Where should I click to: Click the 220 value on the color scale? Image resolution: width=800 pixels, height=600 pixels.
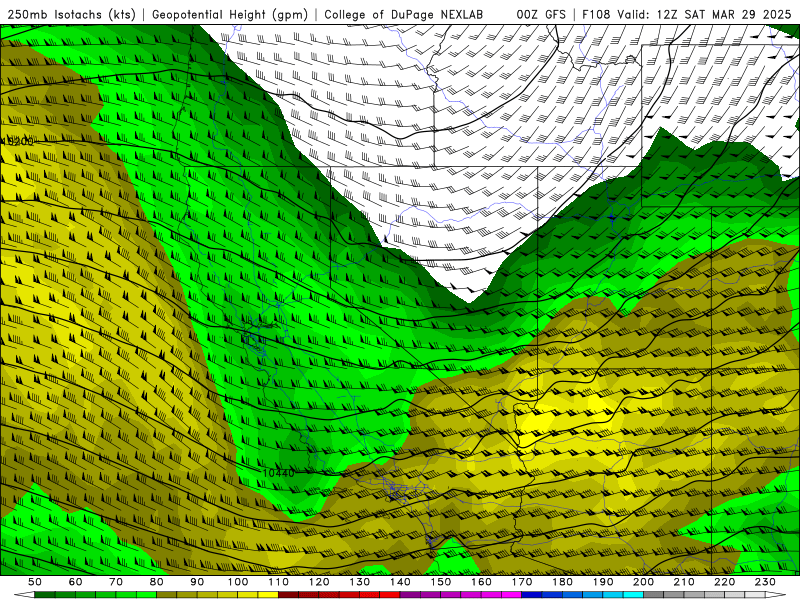724,582
